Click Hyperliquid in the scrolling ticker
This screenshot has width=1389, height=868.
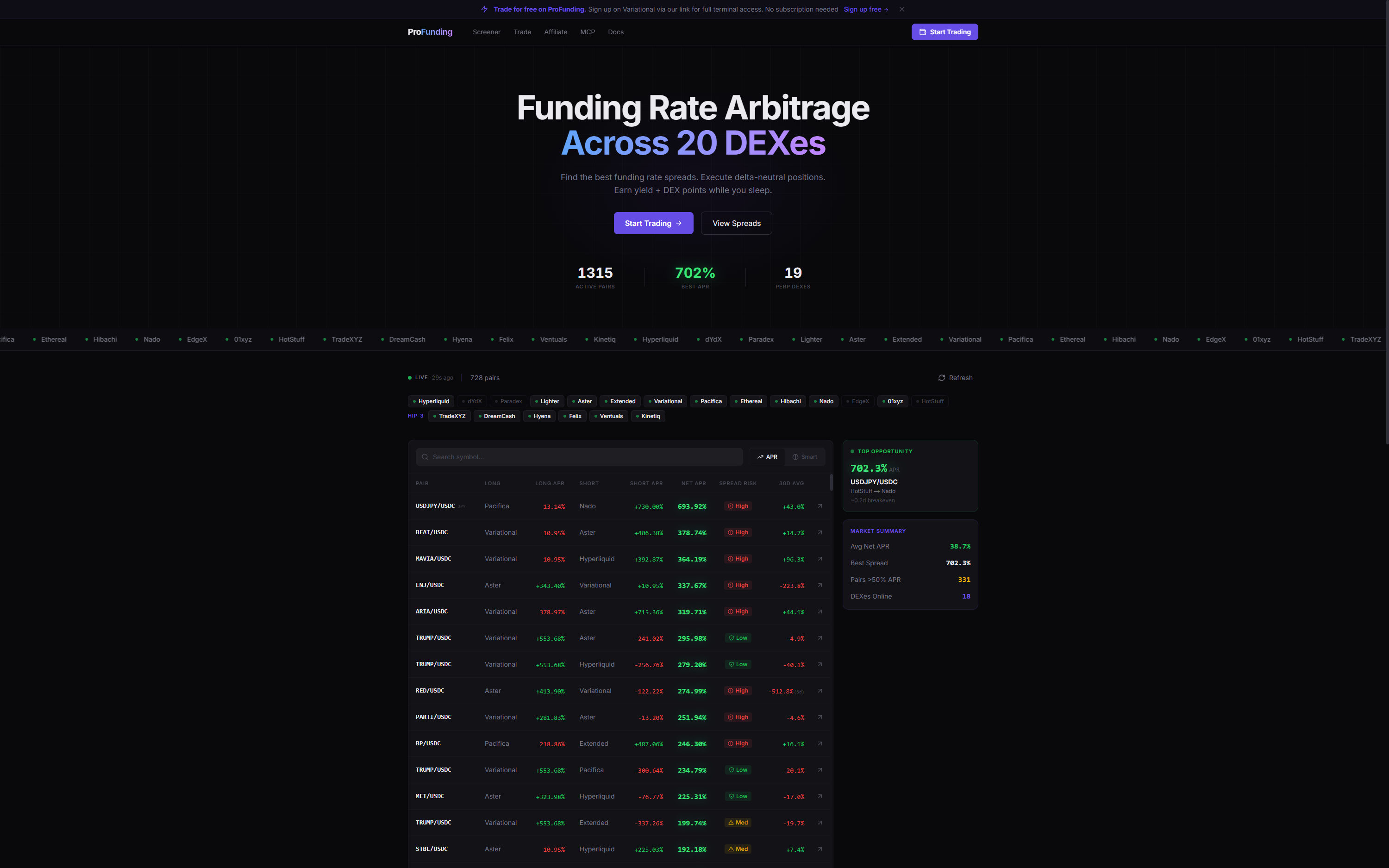pos(659,340)
